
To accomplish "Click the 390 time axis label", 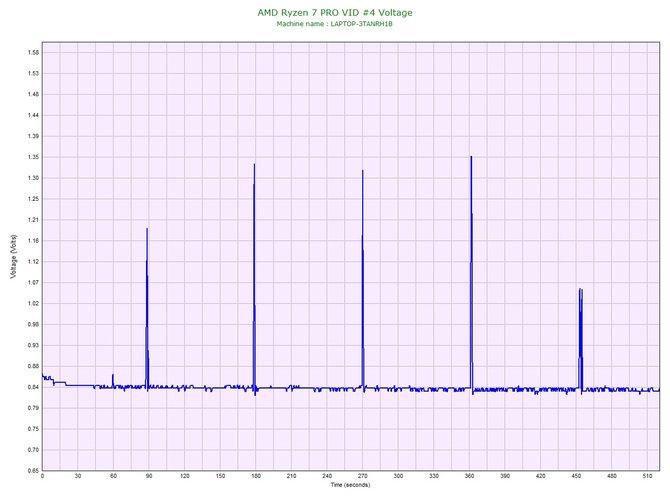I will point(505,476).
